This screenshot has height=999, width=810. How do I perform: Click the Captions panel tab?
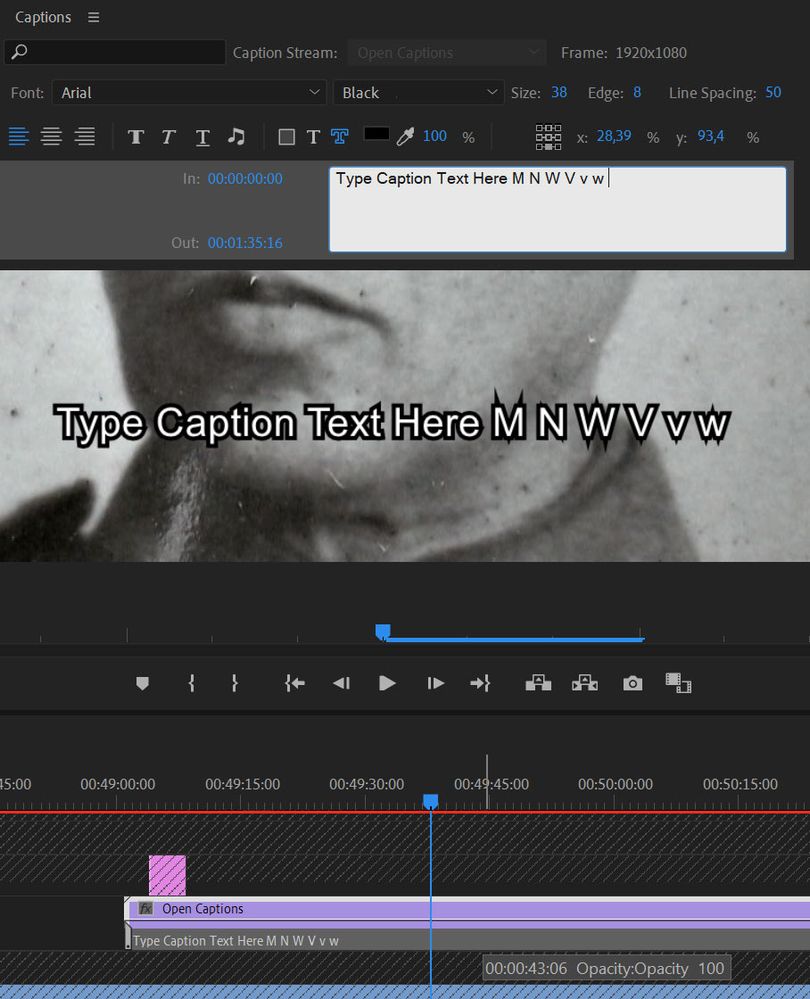(x=42, y=17)
